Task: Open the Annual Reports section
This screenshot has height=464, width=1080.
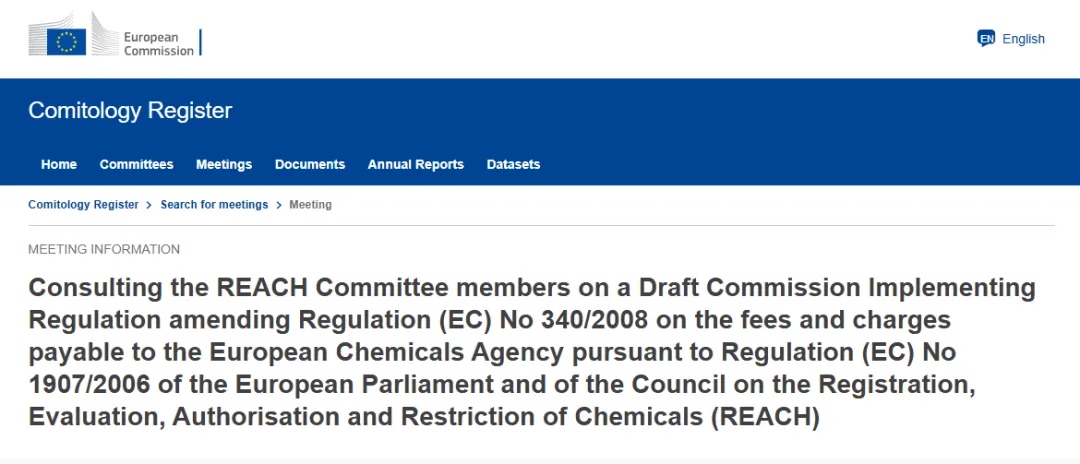Action: click(x=415, y=165)
